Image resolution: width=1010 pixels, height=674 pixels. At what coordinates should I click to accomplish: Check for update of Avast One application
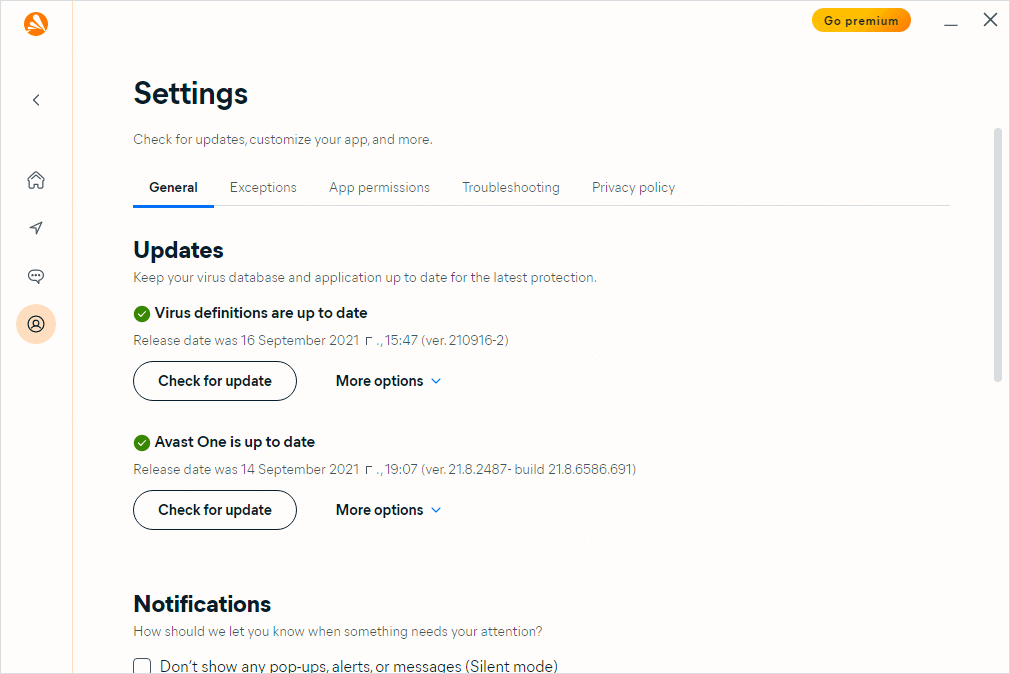[215, 510]
